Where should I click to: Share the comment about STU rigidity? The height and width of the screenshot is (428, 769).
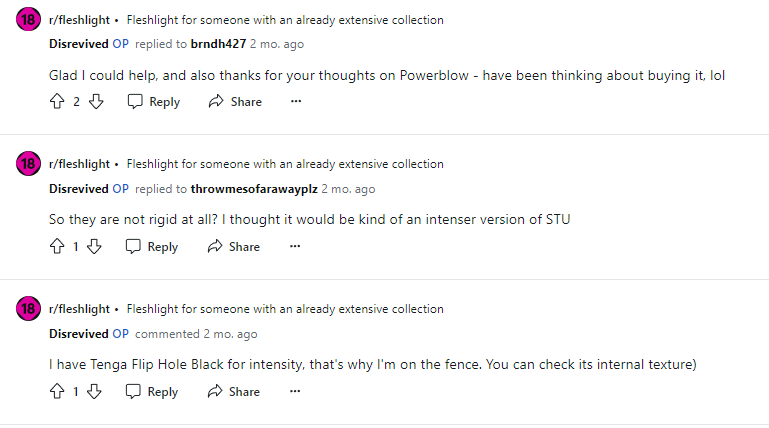(x=234, y=247)
